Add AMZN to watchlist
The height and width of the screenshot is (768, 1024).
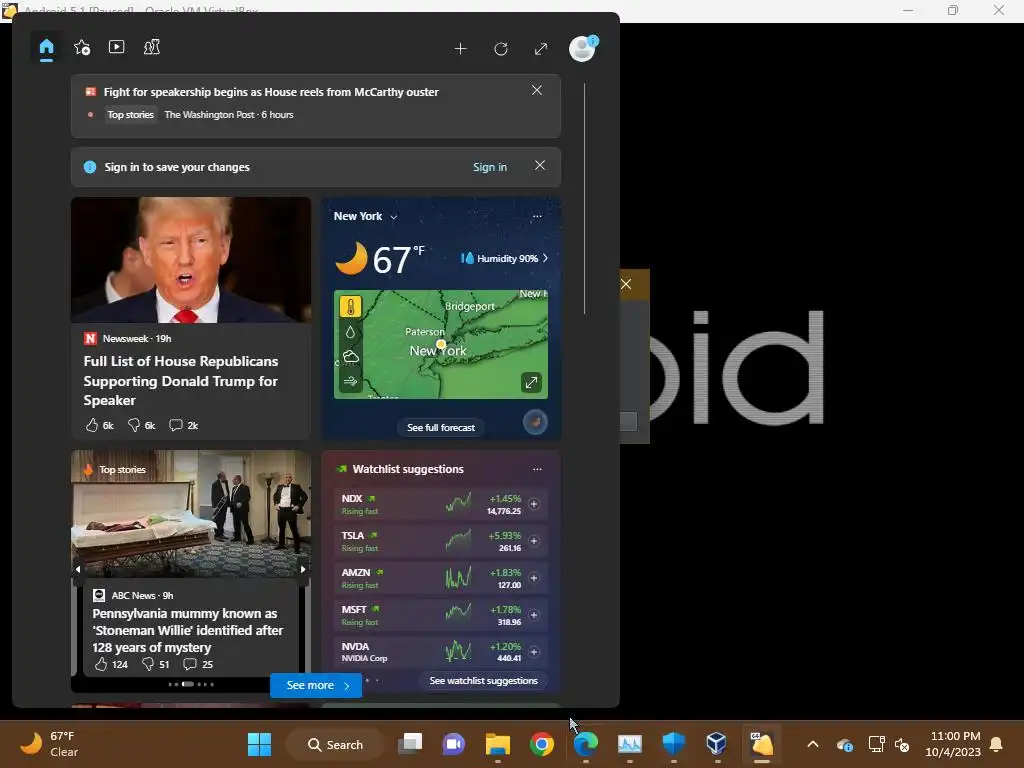point(534,578)
